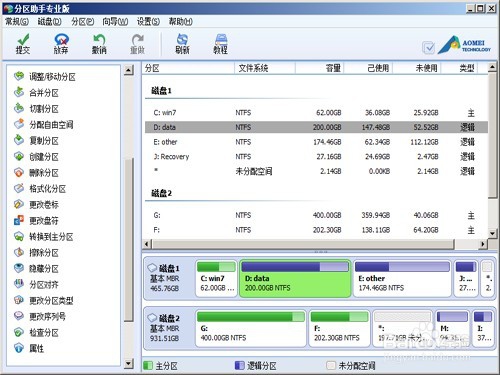Choose 切割分区 operation

click(36, 109)
